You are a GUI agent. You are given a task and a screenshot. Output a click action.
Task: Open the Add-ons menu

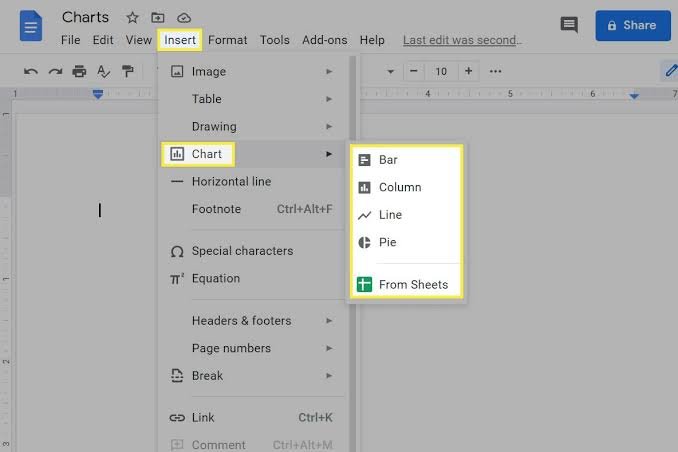tap(325, 40)
